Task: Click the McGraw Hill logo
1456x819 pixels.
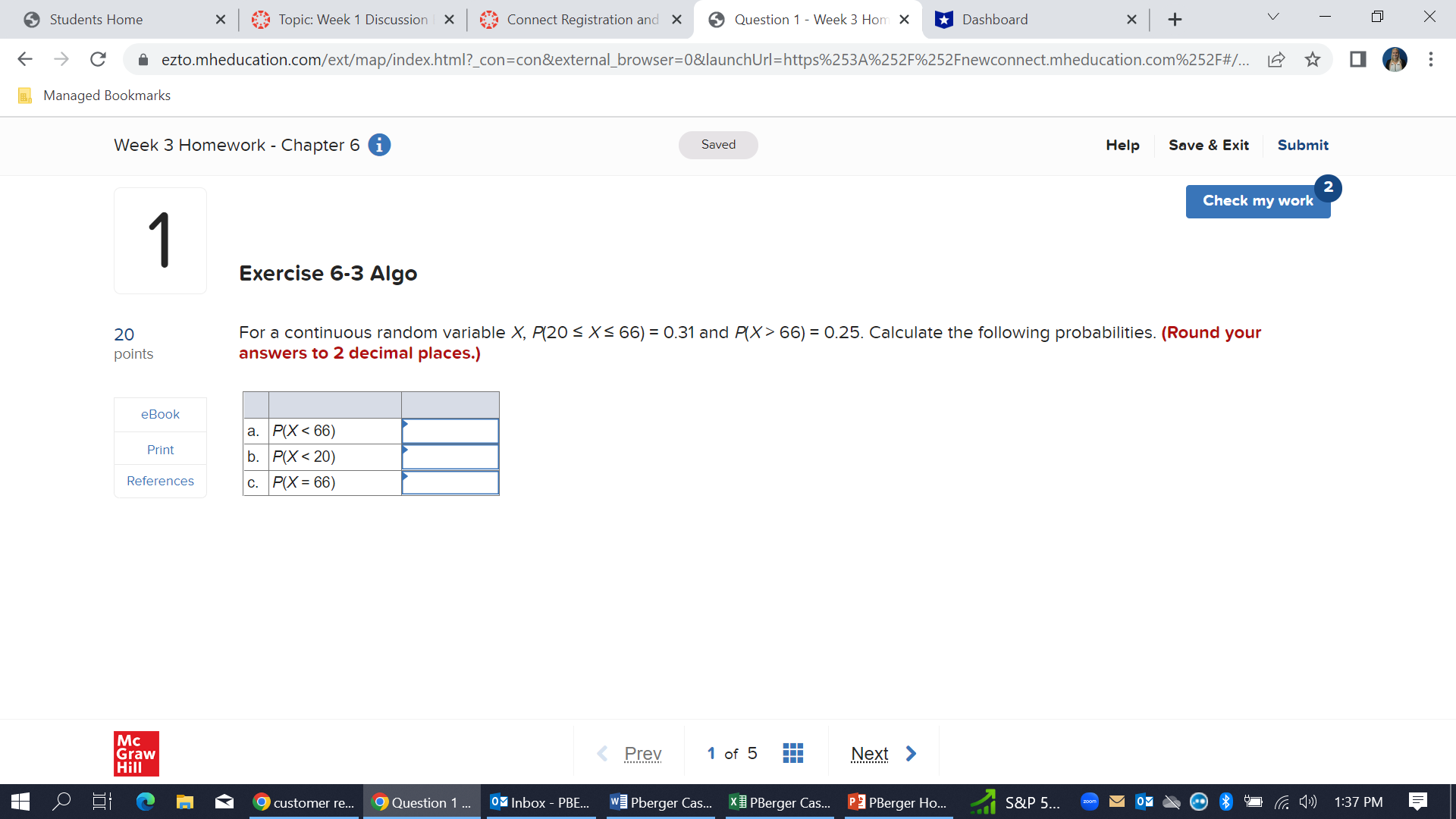Action: pyautogui.click(x=136, y=753)
